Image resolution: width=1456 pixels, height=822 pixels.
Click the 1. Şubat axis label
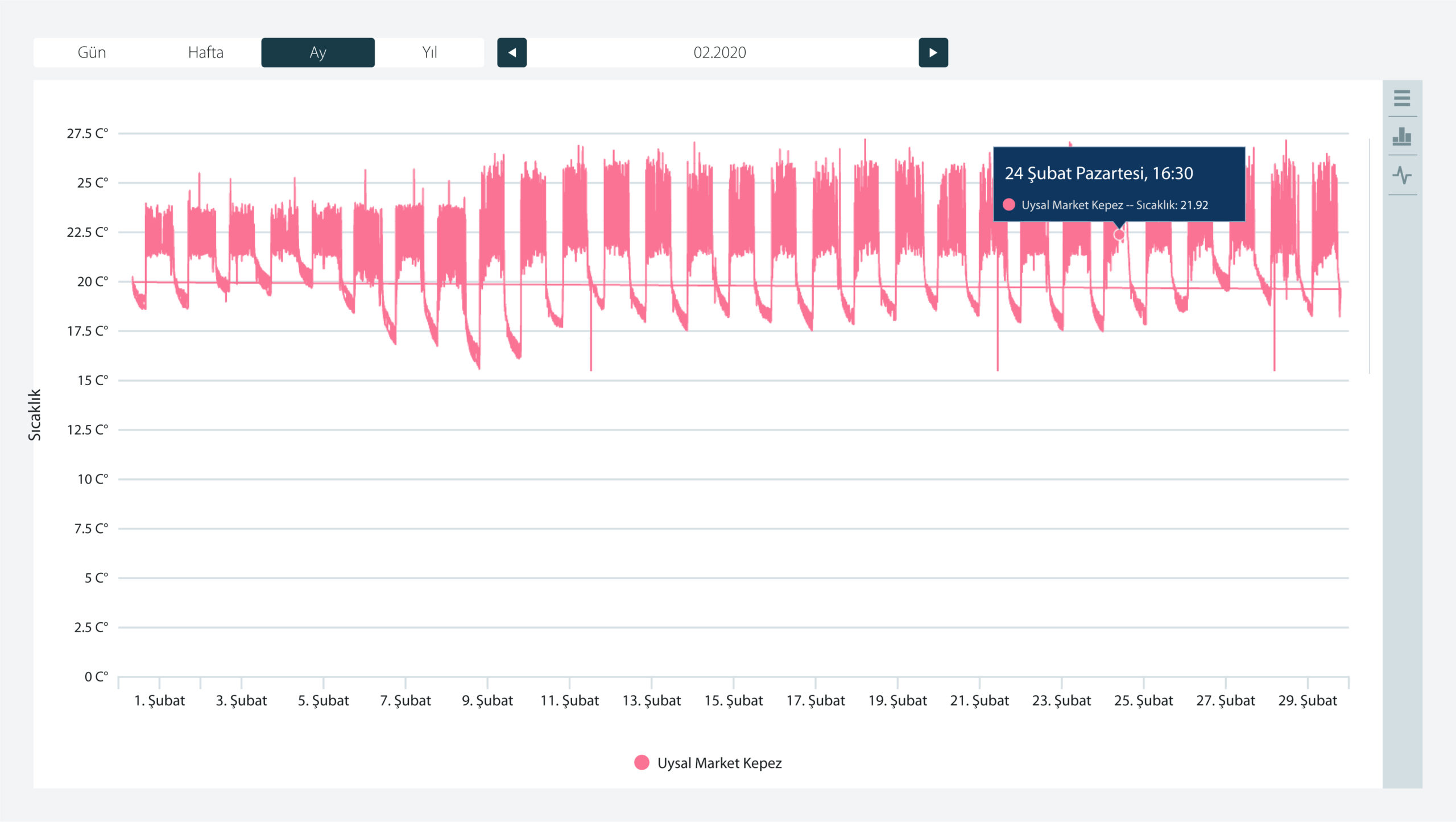[x=159, y=700]
